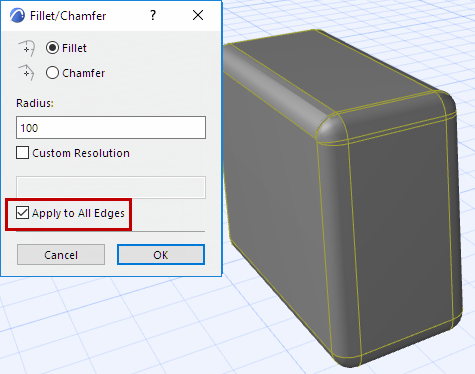Click the Chamfer option label text
Viewport: 475px width, 374px height.
pos(84,73)
